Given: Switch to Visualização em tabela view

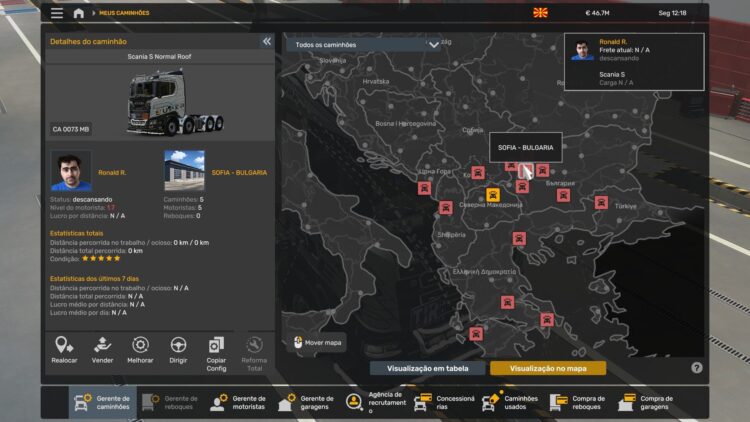Looking at the screenshot, I should tap(428, 368).
